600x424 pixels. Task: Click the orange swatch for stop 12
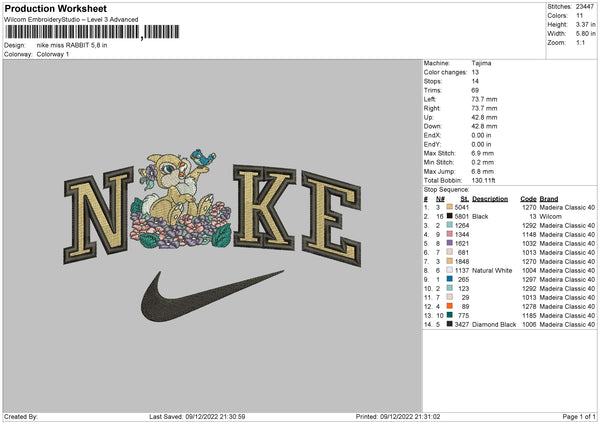450,307
